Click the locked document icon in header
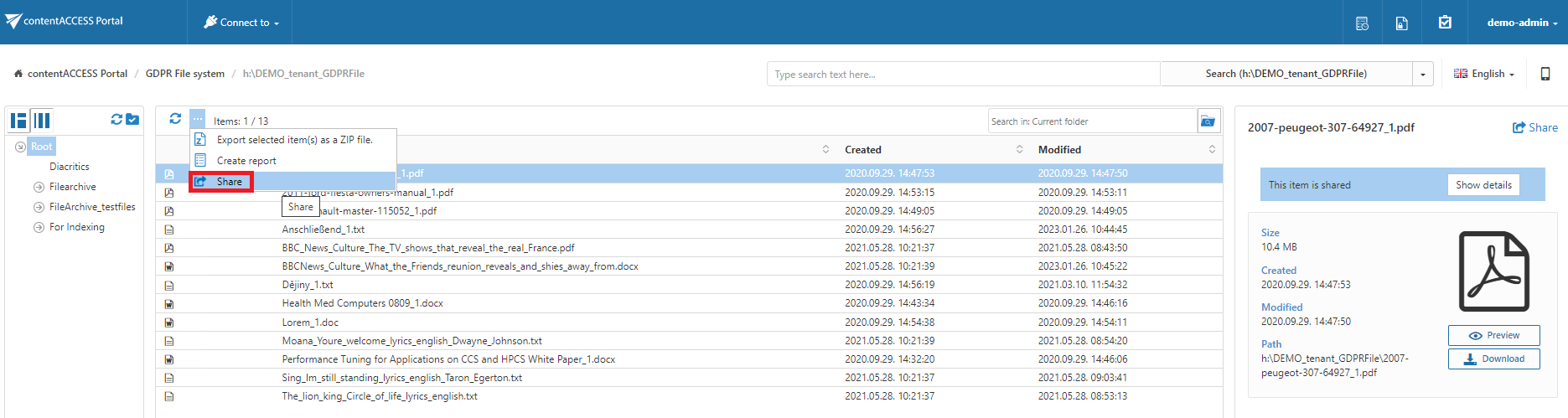This screenshot has height=418, width=1568. pos(1401,23)
